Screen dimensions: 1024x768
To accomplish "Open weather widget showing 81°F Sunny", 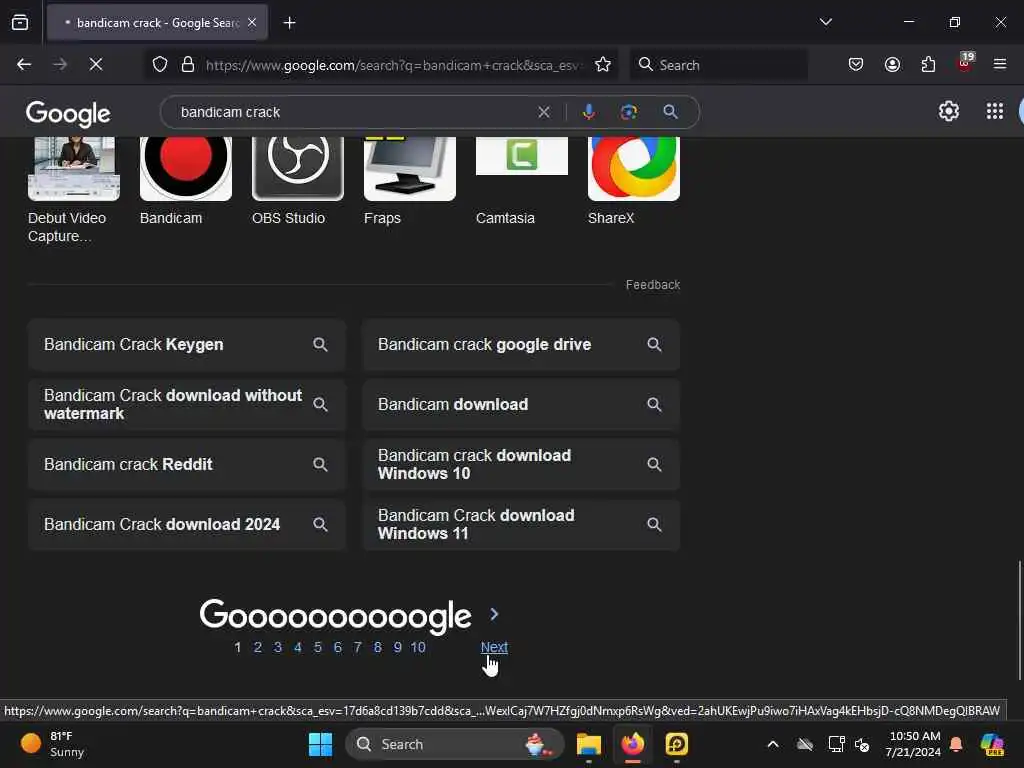I will (x=52, y=744).
